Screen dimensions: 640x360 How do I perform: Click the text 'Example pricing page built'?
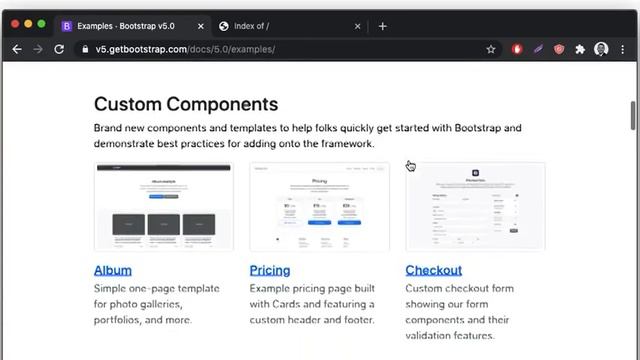coord(312,289)
